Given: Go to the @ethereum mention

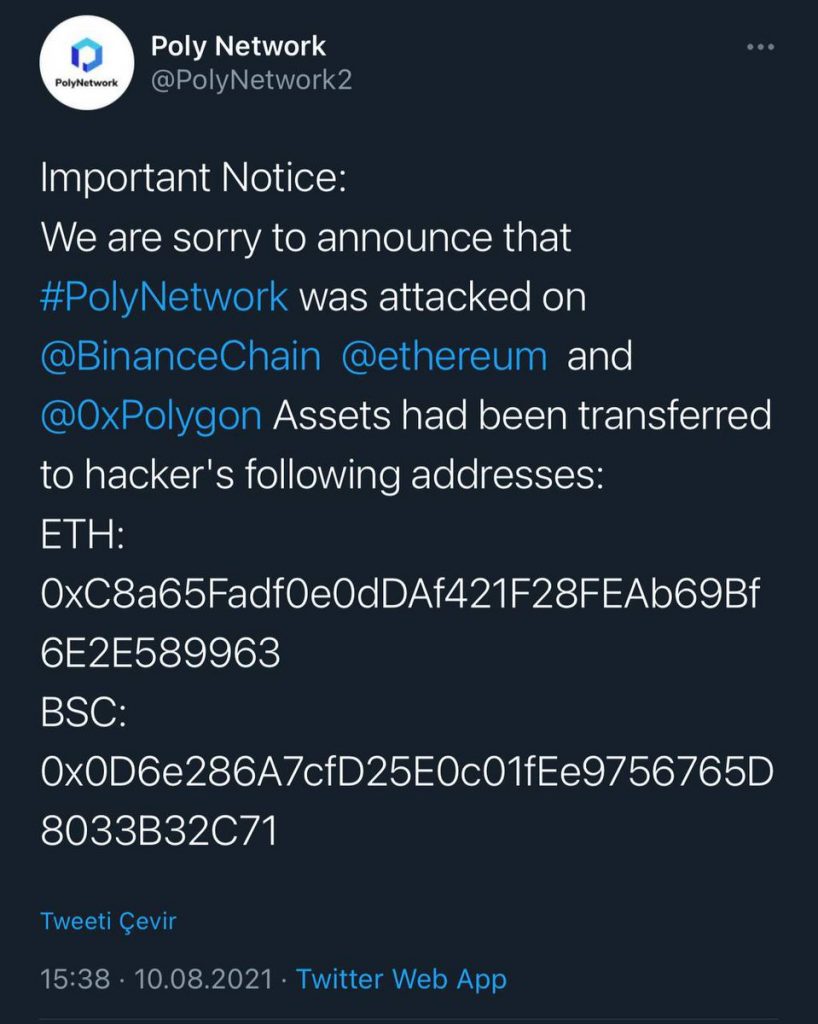Looking at the screenshot, I should [x=444, y=356].
